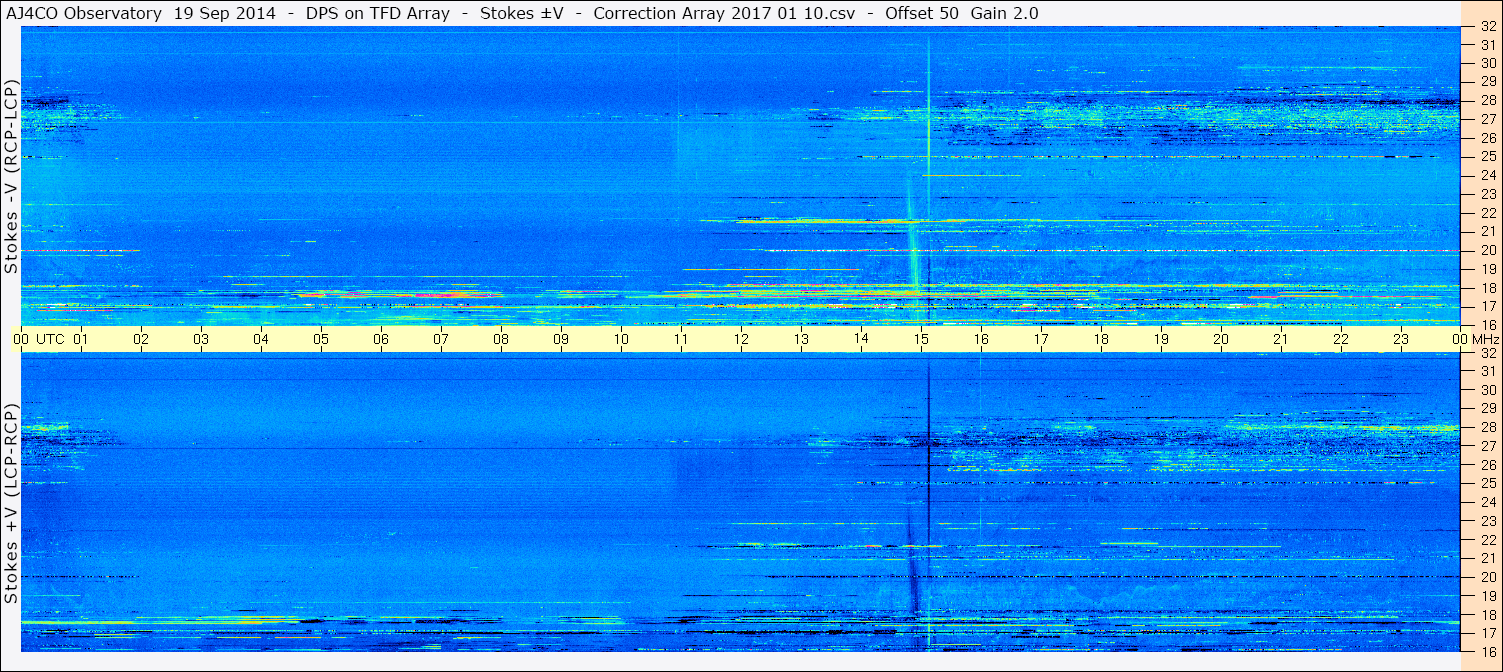This screenshot has width=1503, height=672.
Task: Select the 03 hour marker
Action: [201, 339]
